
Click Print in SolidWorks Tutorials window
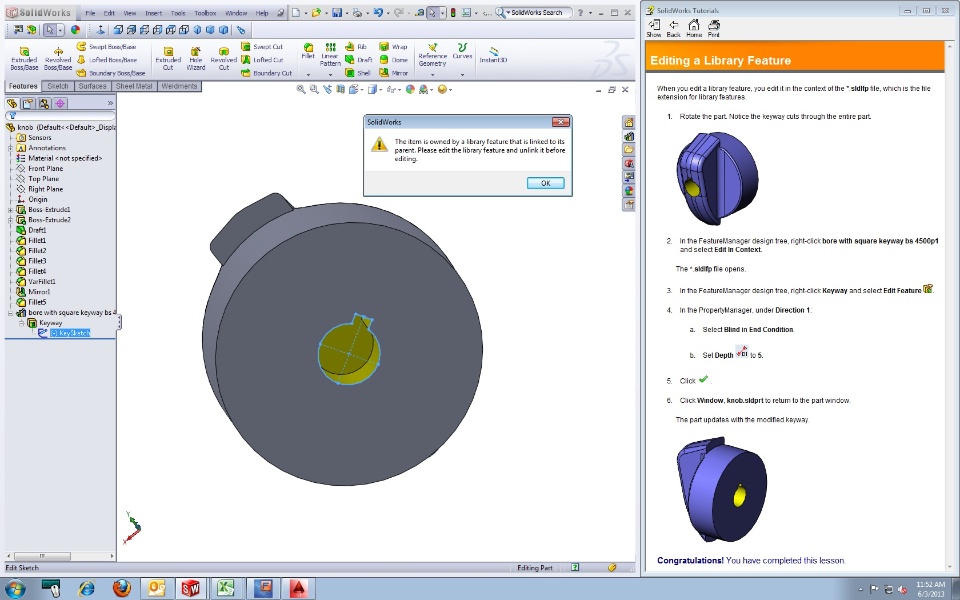pyautogui.click(x=713, y=28)
